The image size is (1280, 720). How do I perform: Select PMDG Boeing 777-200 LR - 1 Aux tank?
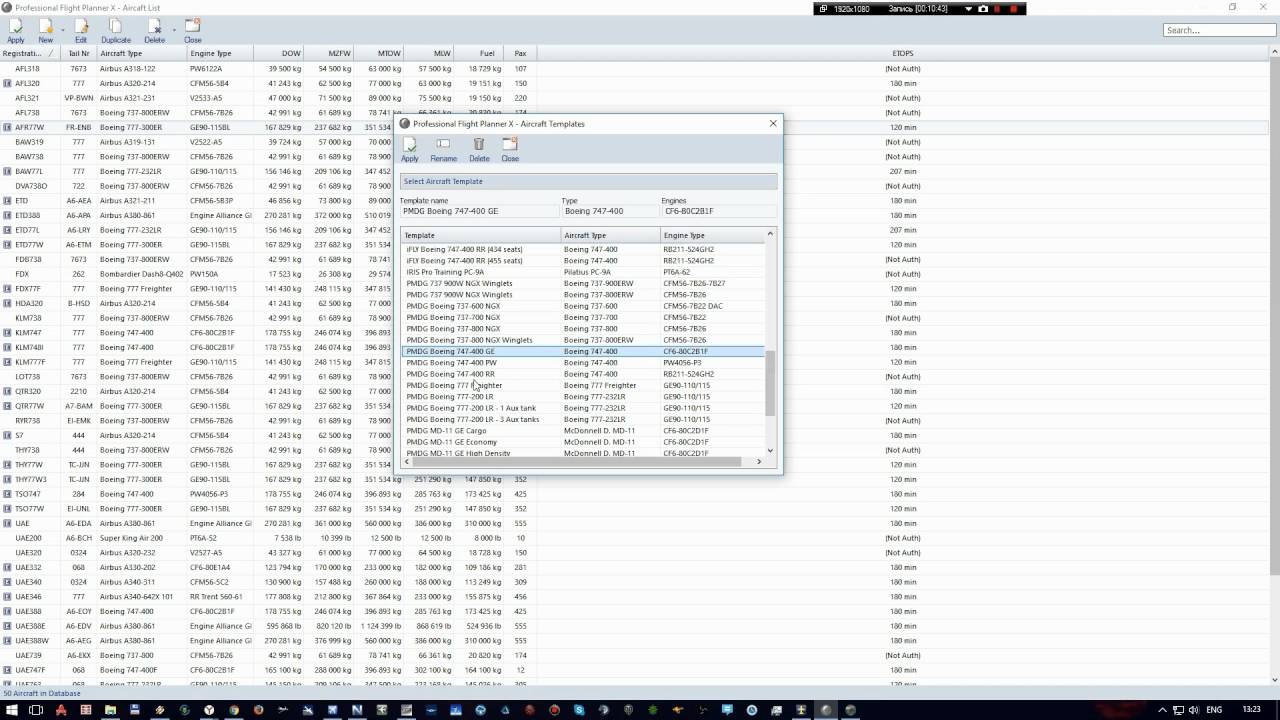tap(583, 408)
